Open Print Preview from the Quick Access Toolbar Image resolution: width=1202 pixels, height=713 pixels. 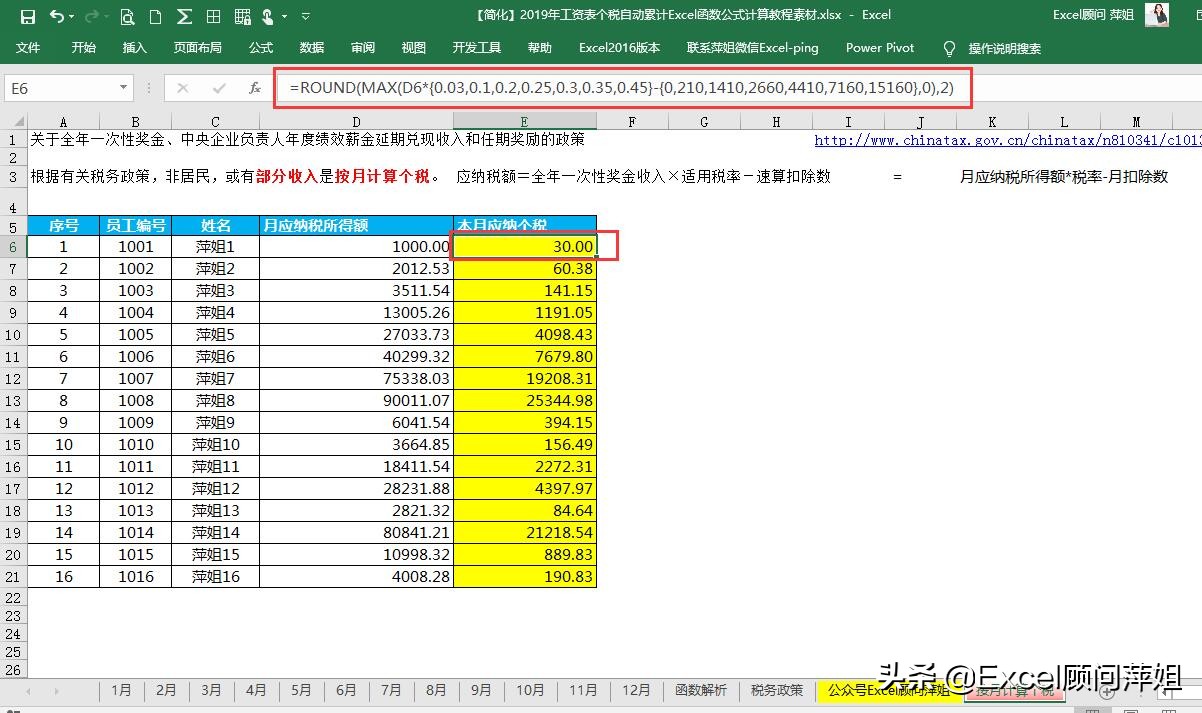click(x=127, y=15)
